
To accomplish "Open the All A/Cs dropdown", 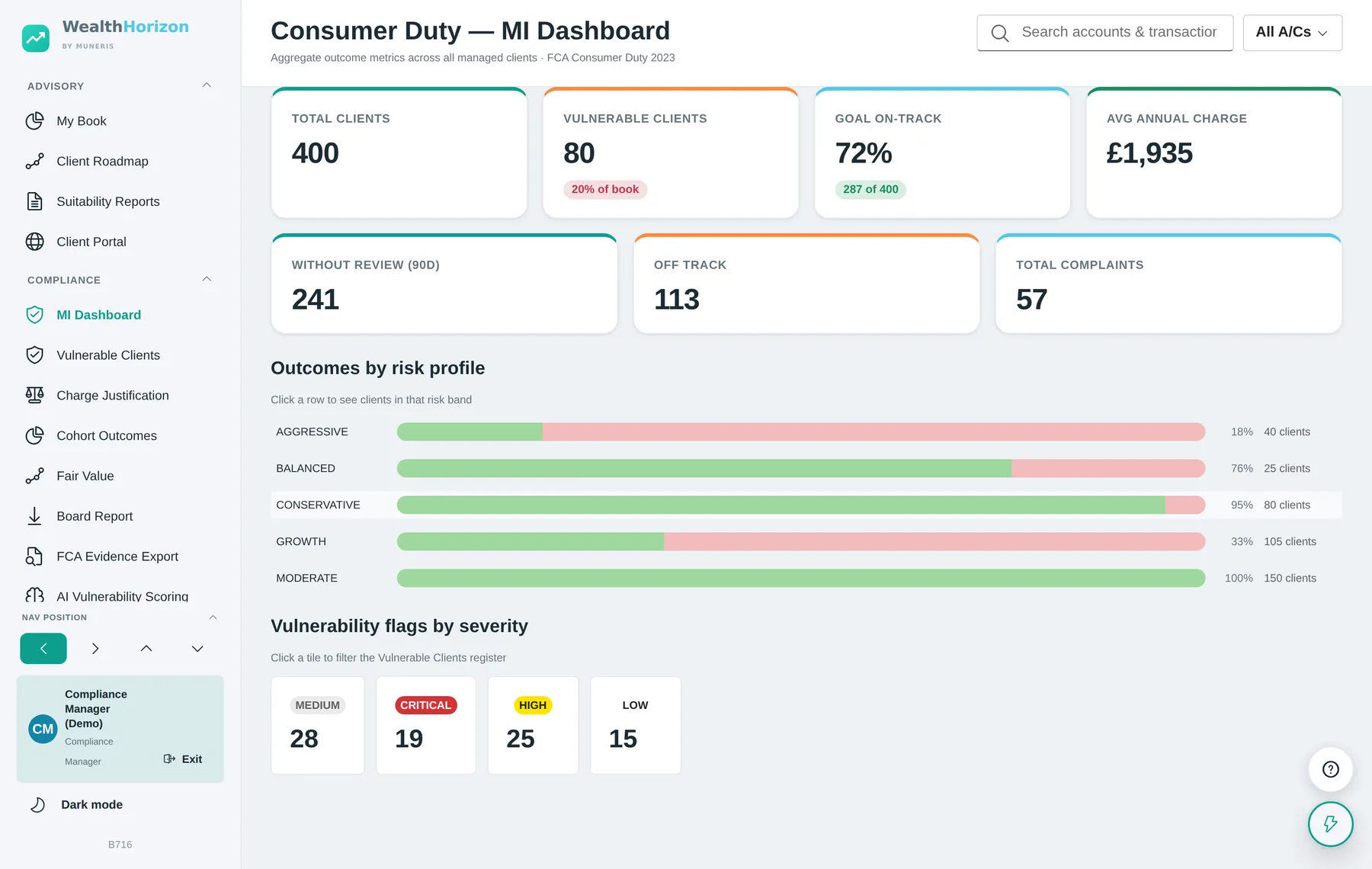I will (x=1292, y=33).
